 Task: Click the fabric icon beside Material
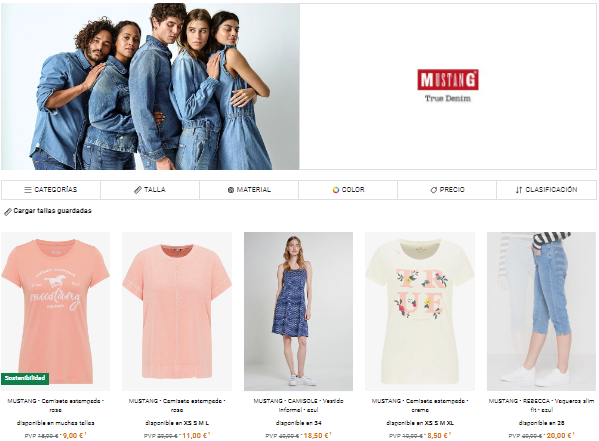click(x=231, y=190)
